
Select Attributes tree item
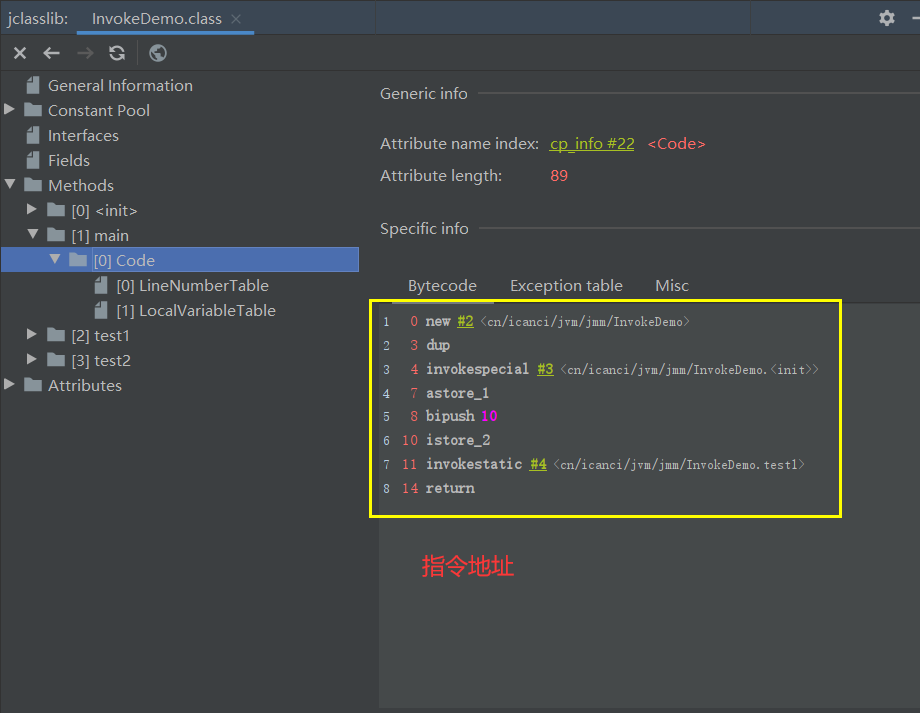(85, 386)
